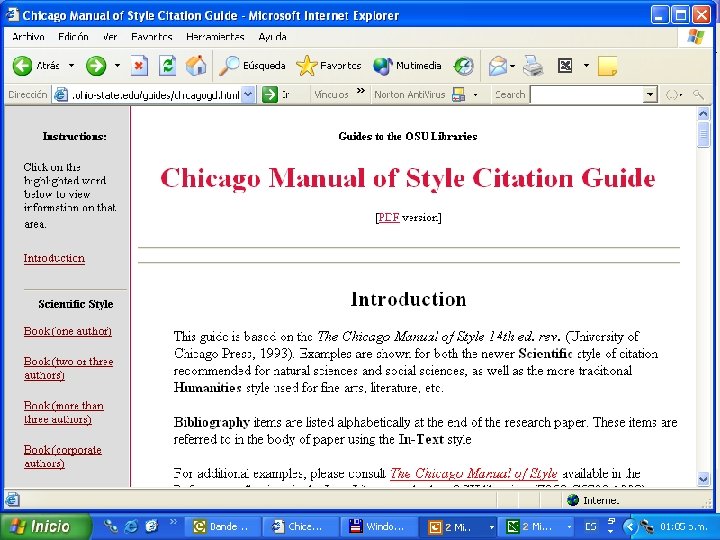The width and height of the screenshot is (720, 540).
Task: Click the green Forward arrow button
Action: click(x=96, y=66)
